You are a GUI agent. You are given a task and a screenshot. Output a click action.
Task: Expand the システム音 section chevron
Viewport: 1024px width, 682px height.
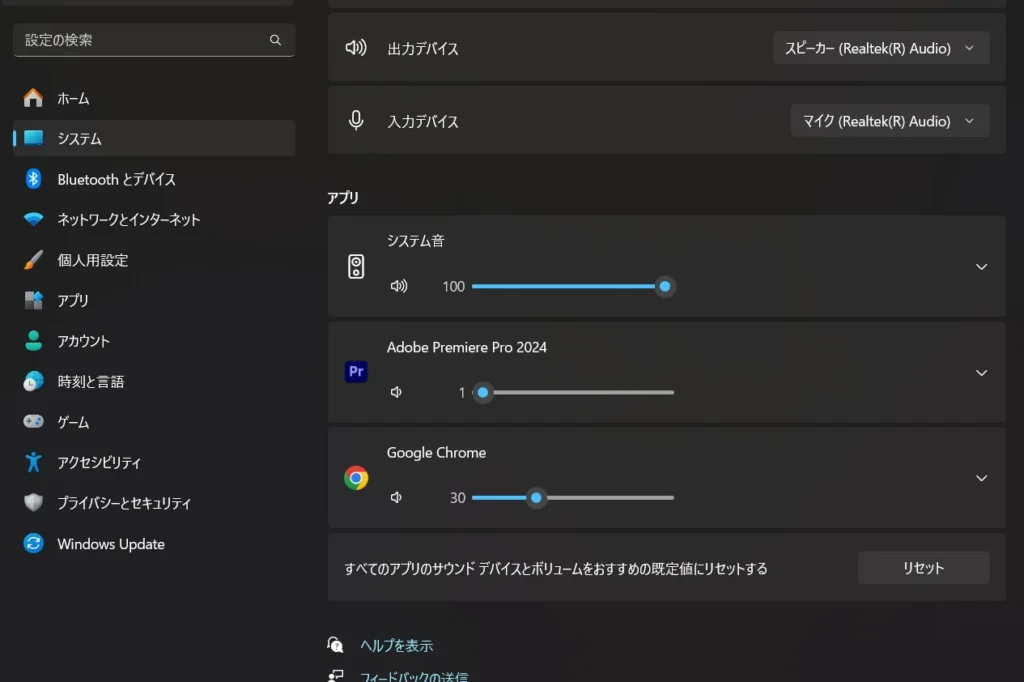click(x=981, y=267)
